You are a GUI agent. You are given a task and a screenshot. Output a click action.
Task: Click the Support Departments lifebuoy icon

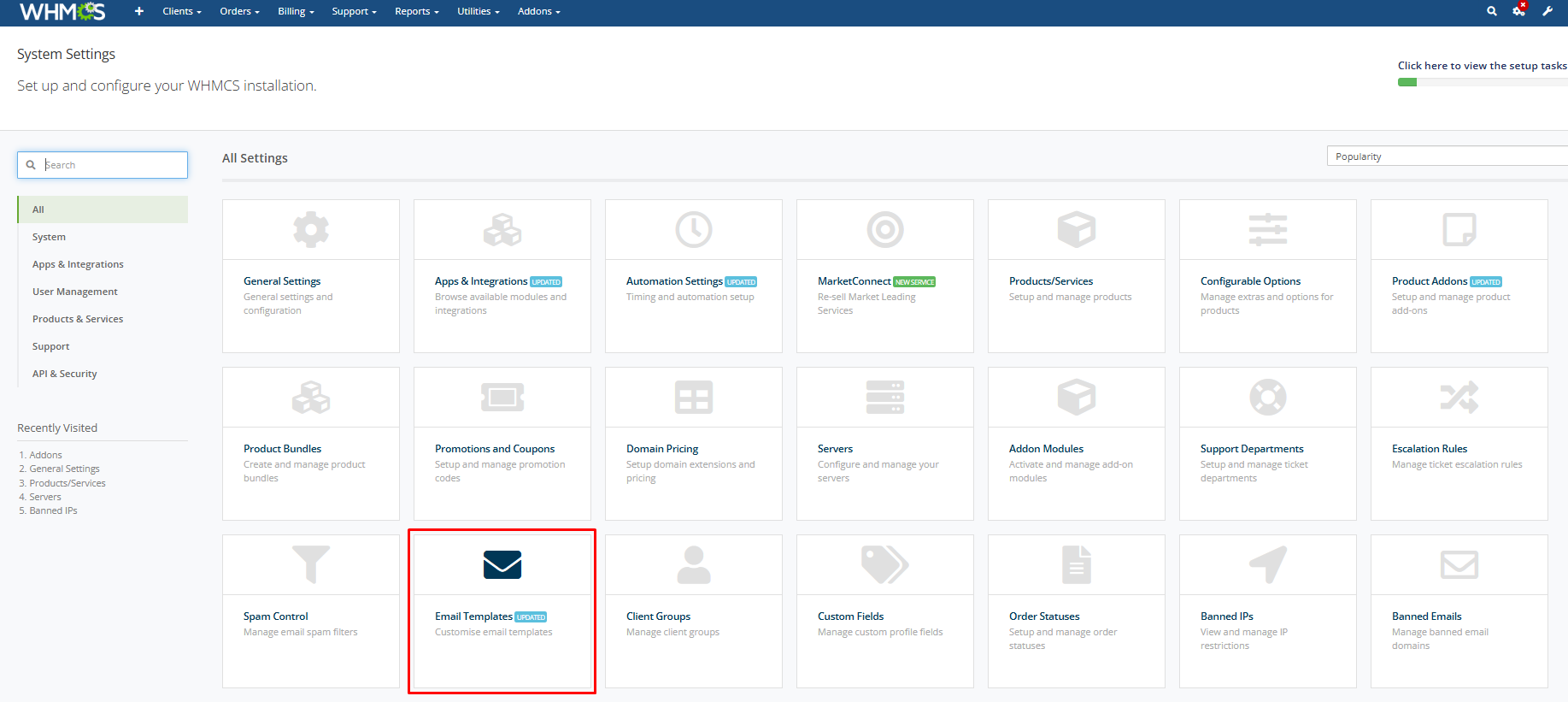(x=1268, y=398)
